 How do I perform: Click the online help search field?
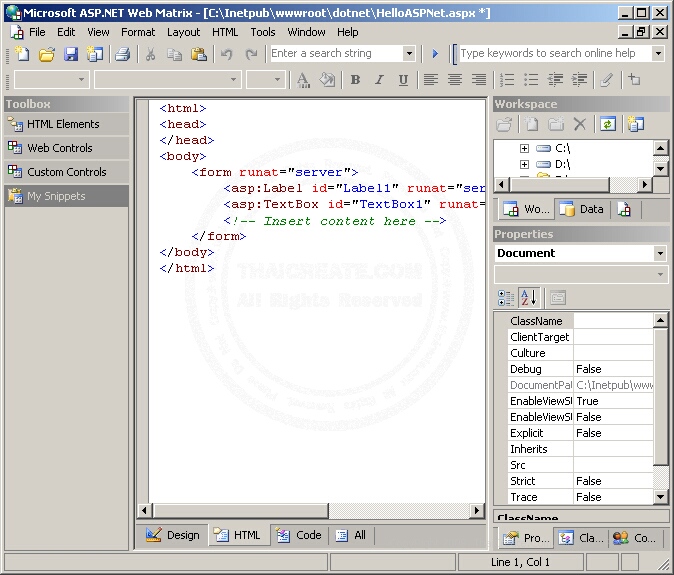click(x=555, y=54)
